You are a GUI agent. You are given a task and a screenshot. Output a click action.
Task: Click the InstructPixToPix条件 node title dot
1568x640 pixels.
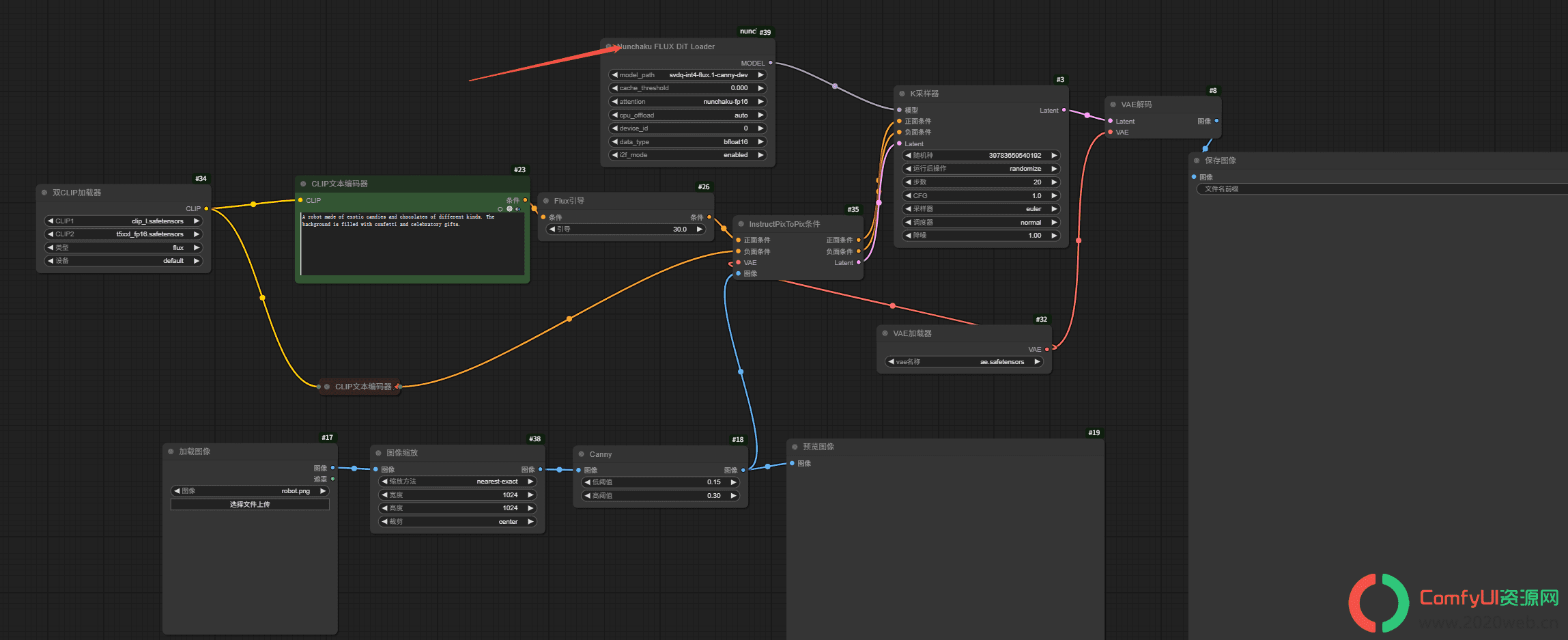pyautogui.click(x=741, y=224)
